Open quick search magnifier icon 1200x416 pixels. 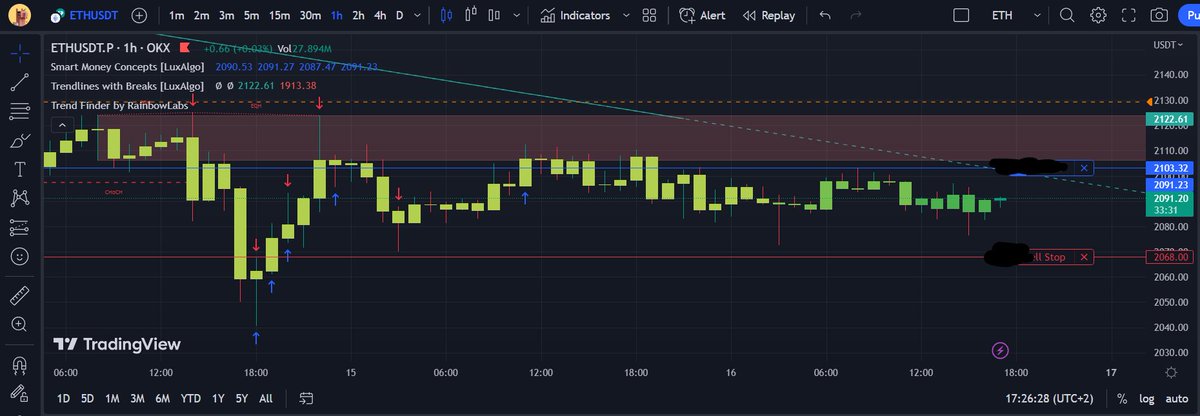click(1067, 16)
